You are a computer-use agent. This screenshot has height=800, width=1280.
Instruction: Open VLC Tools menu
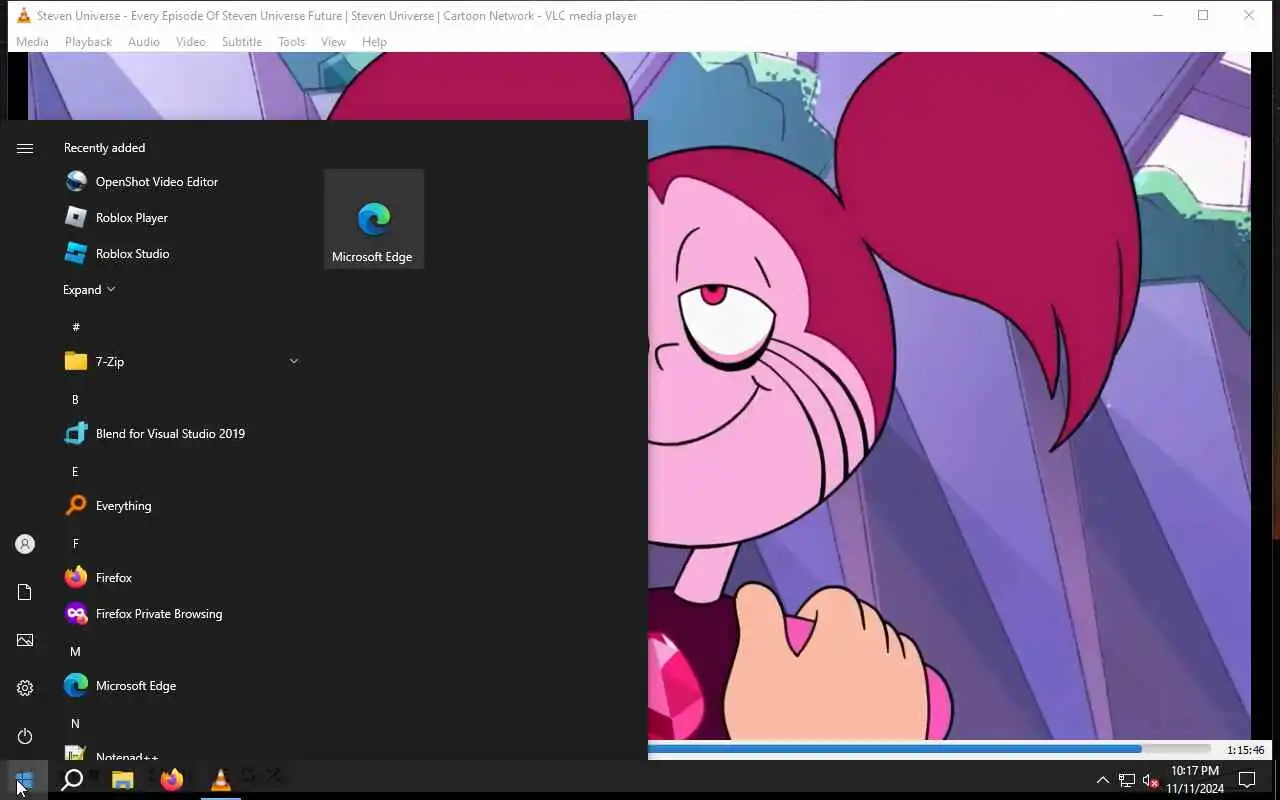click(291, 42)
